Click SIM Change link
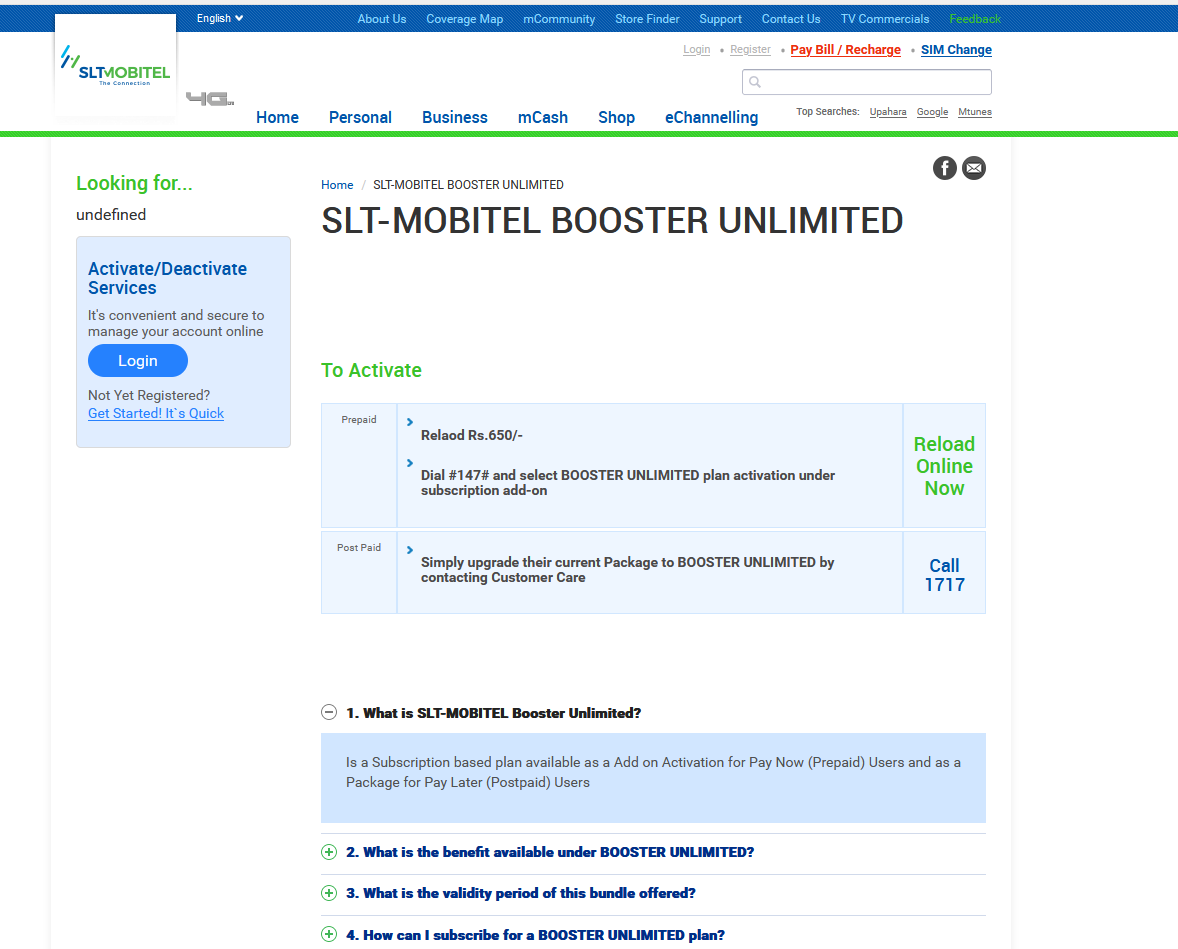 956,50
